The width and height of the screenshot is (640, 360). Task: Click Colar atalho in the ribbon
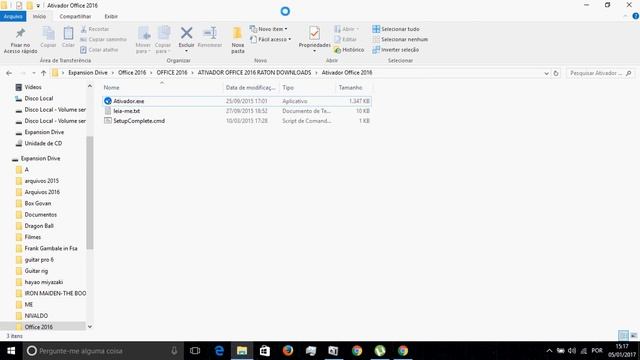(99, 49)
